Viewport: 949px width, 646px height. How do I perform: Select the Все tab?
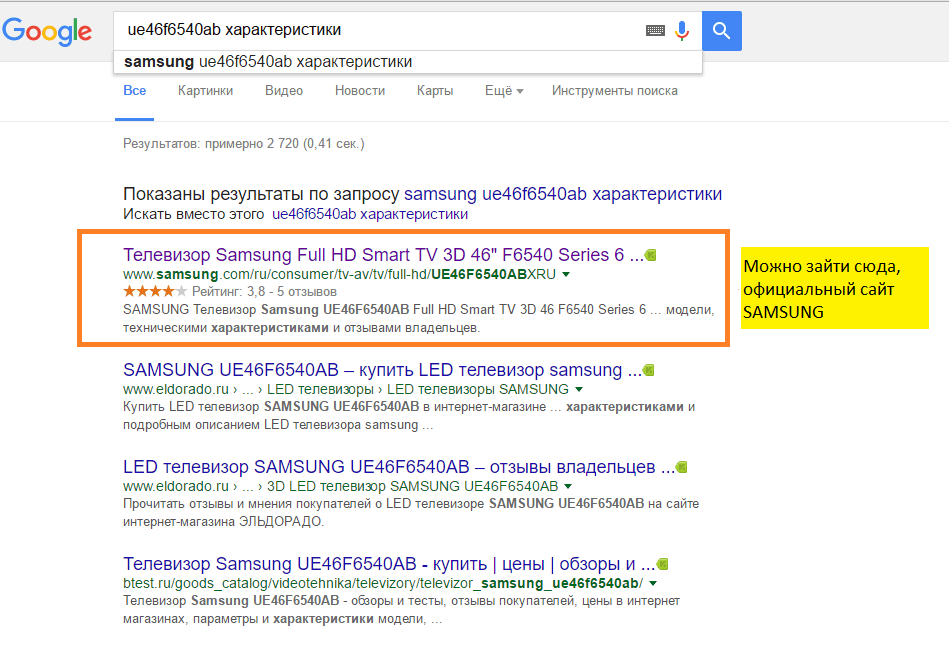coord(134,91)
